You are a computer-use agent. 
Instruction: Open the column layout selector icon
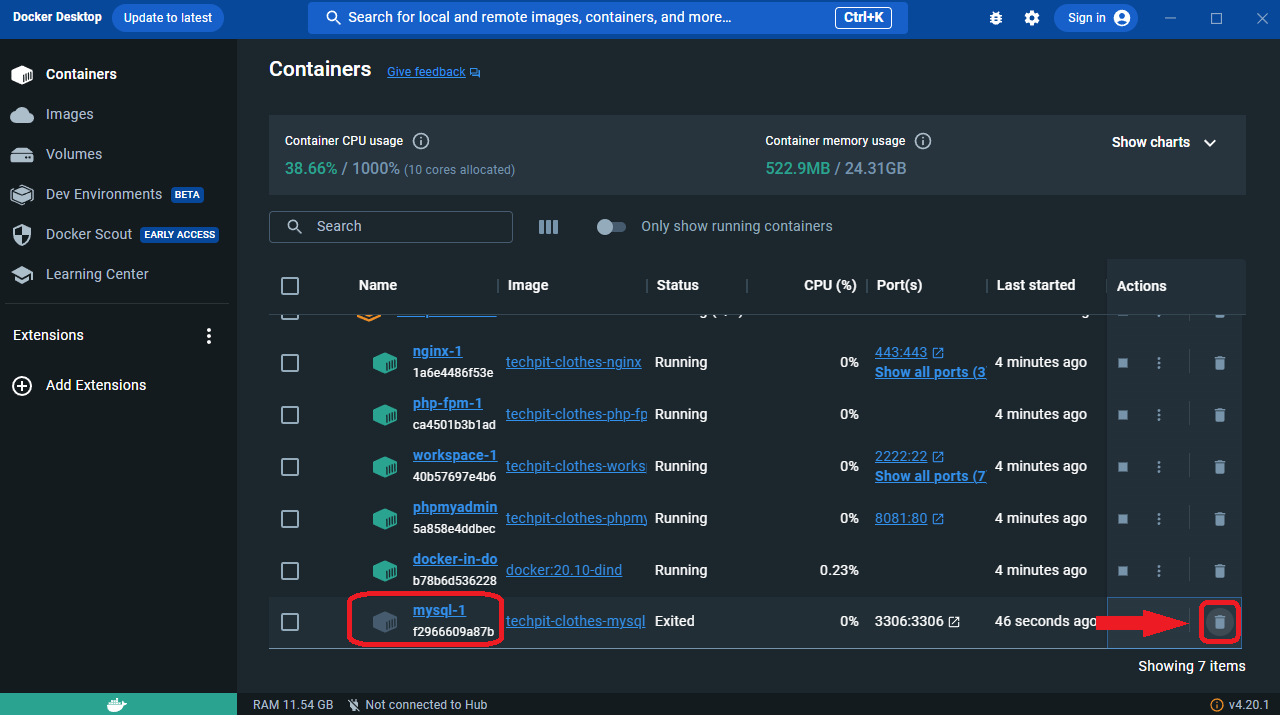pos(548,227)
